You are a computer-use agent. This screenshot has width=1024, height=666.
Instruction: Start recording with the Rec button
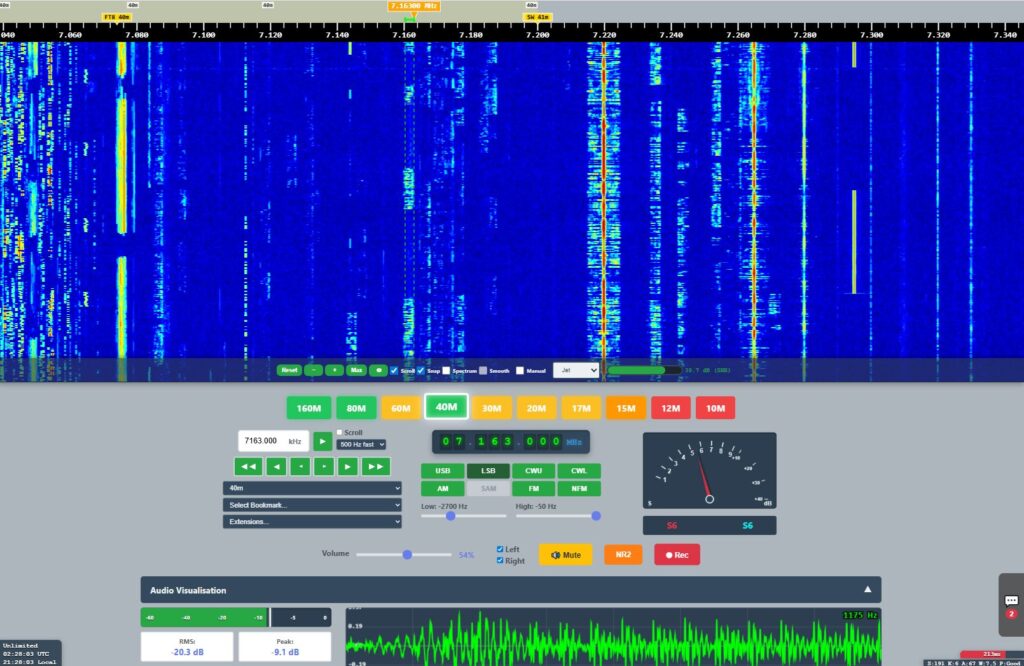pyautogui.click(x=677, y=554)
